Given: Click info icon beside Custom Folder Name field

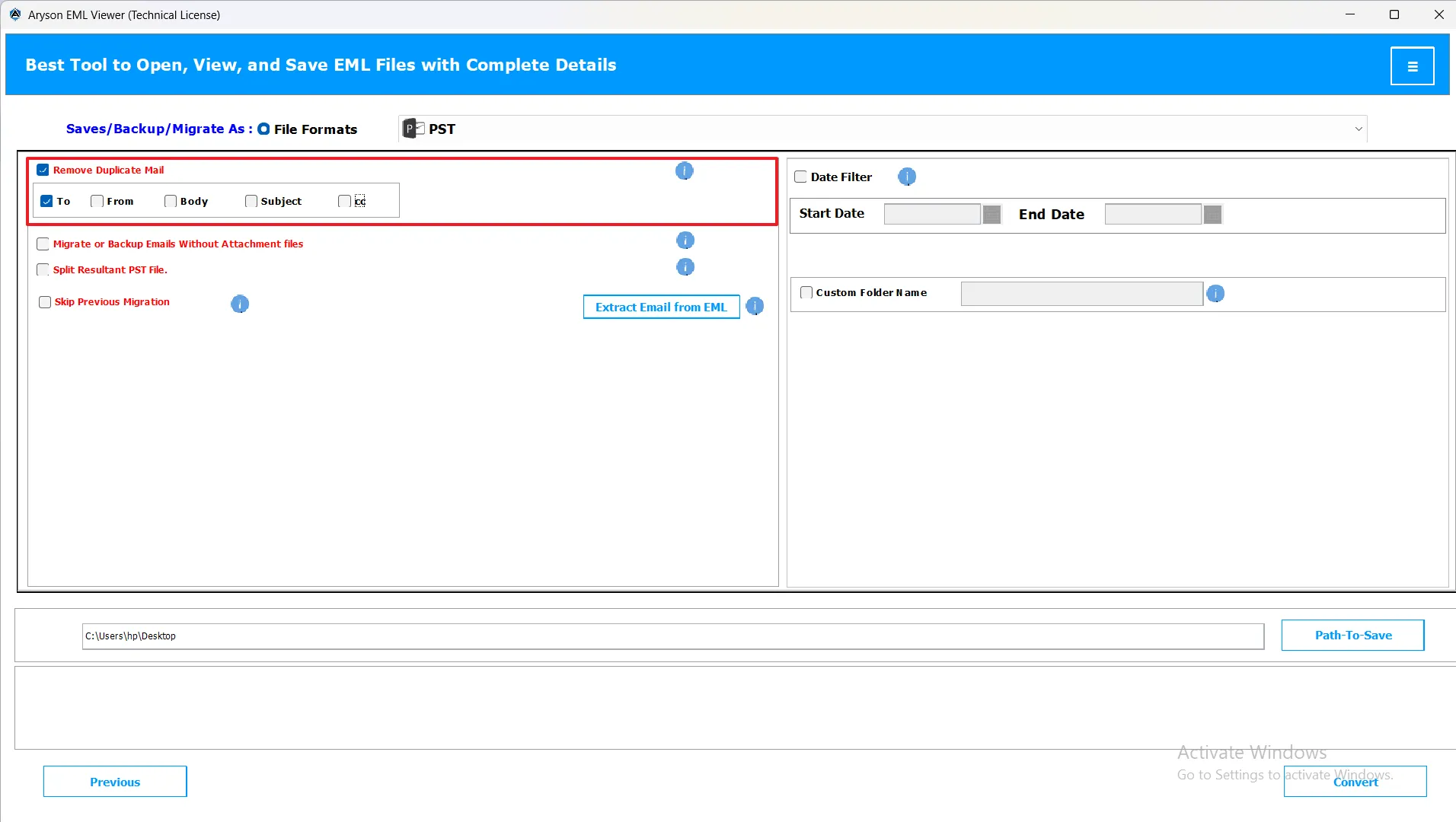Looking at the screenshot, I should point(1215,294).
